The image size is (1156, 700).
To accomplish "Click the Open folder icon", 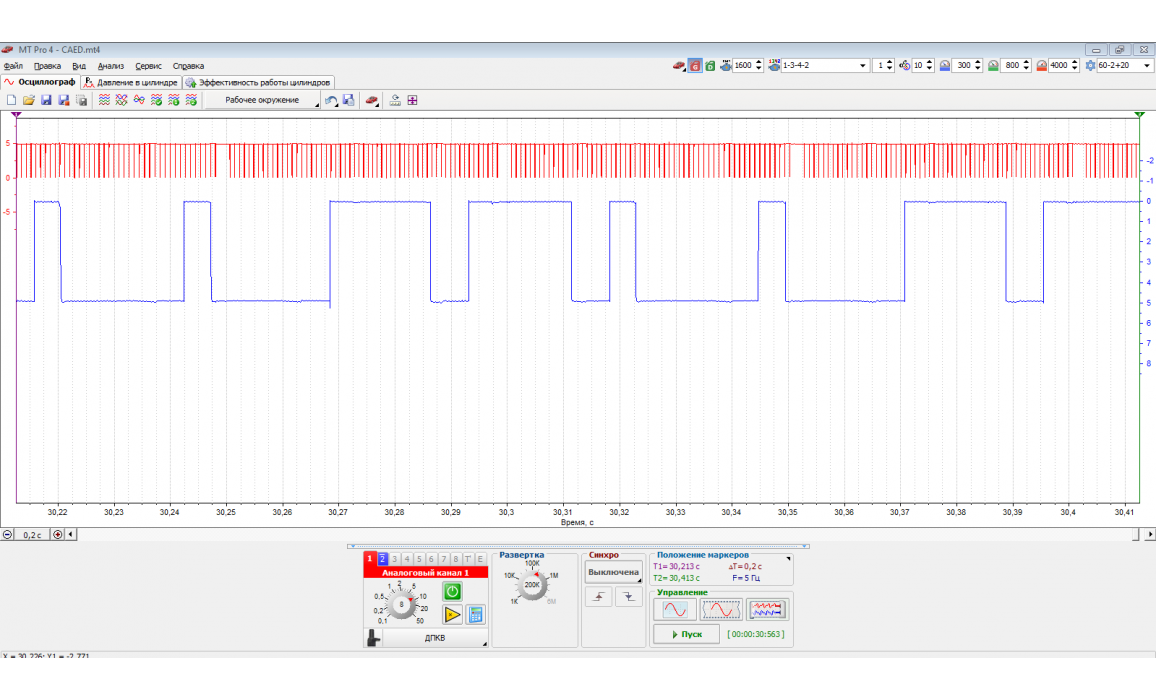I will pyautogui.click(x=28, y=100).
